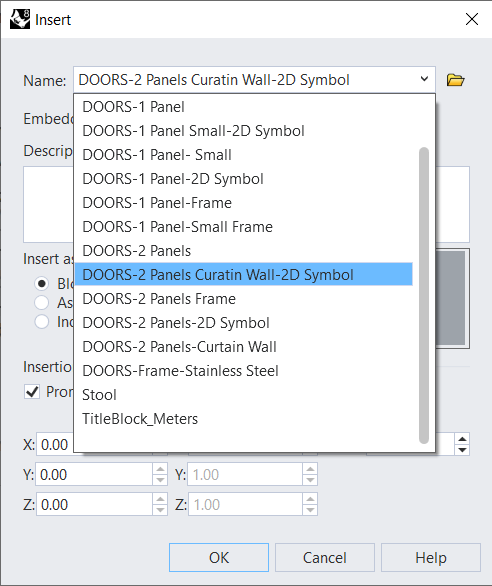The image size is (492, 586).
Task: Close the Insert dialog window
Action: pos(472,19)
